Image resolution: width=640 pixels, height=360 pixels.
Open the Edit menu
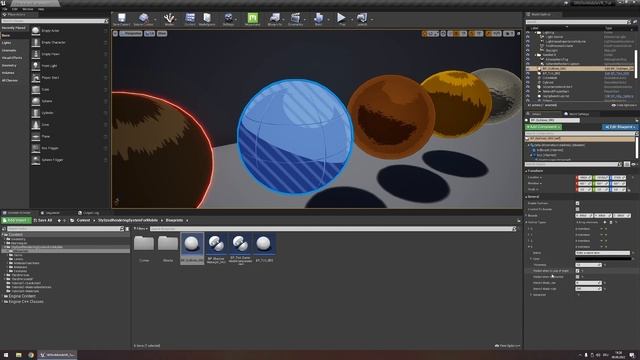point(15,9)
